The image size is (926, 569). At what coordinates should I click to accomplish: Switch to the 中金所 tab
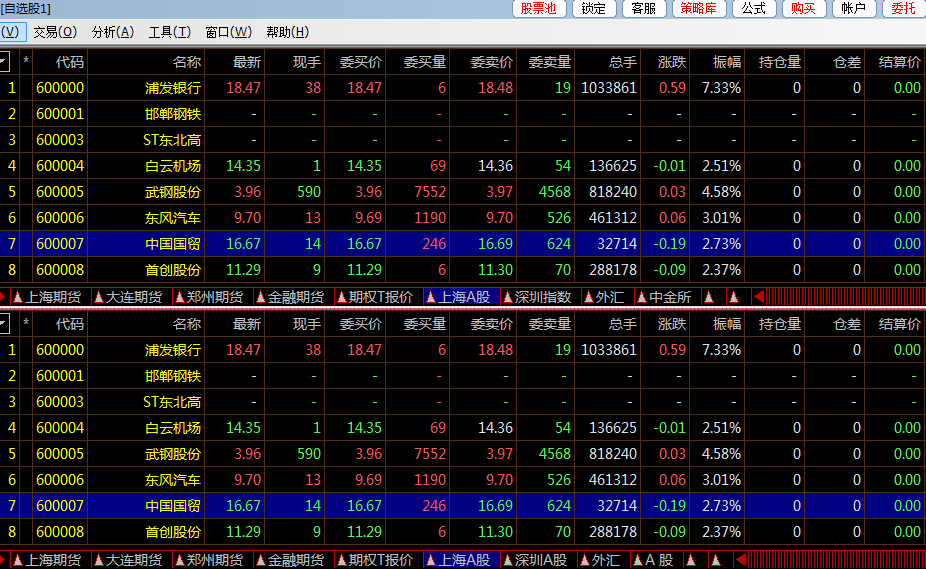664,297
